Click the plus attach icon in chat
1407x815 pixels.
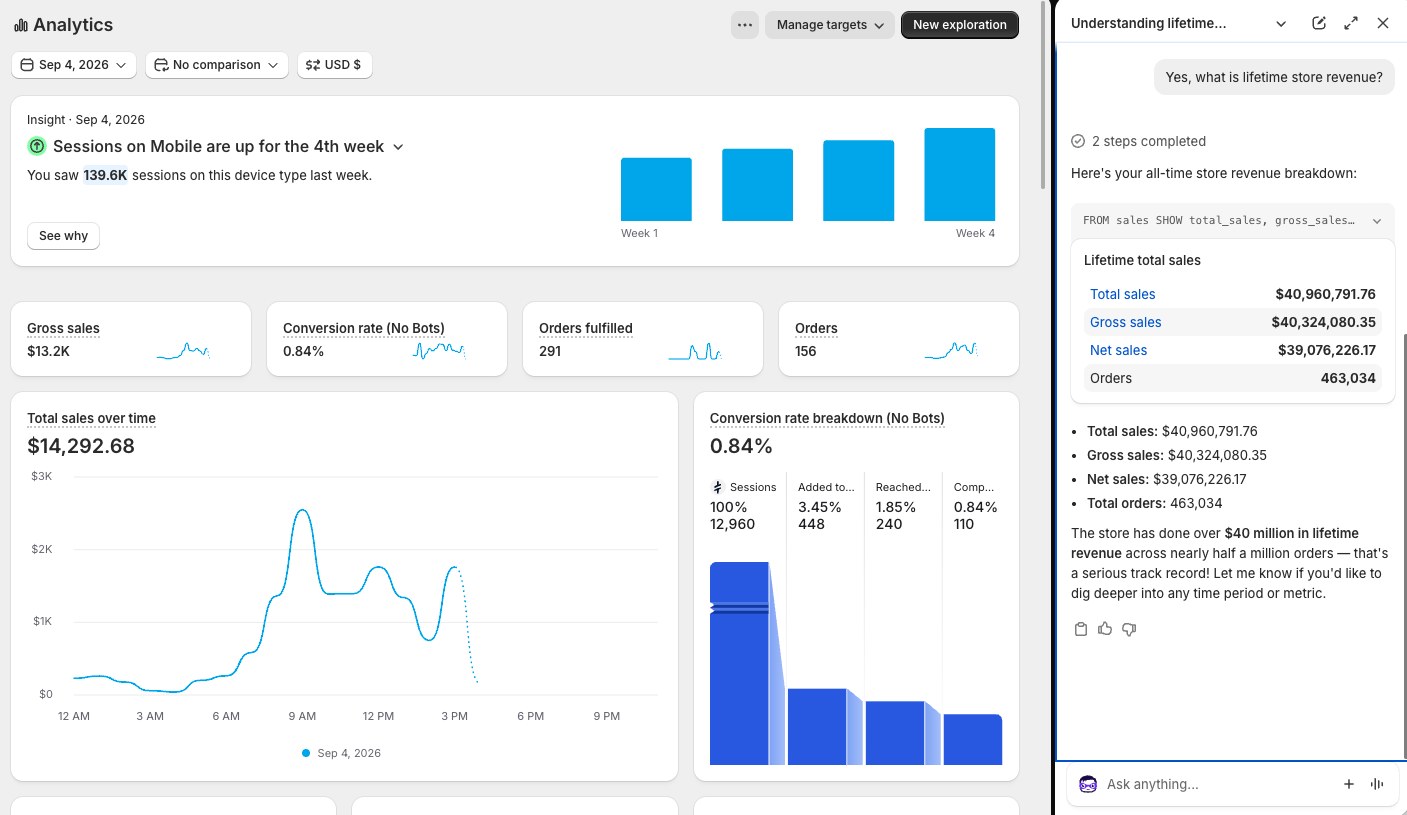(1349, 784)
